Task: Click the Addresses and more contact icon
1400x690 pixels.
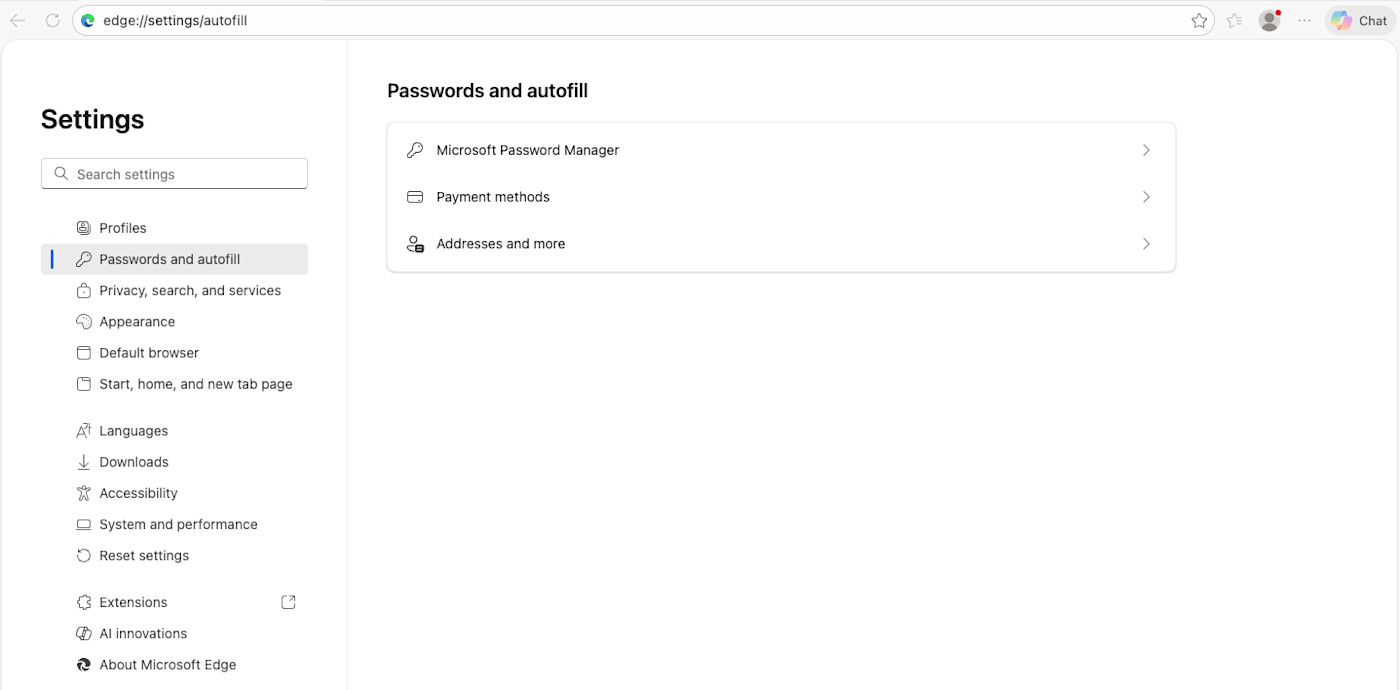Action: pyautogui.click(x=415, y=243)
